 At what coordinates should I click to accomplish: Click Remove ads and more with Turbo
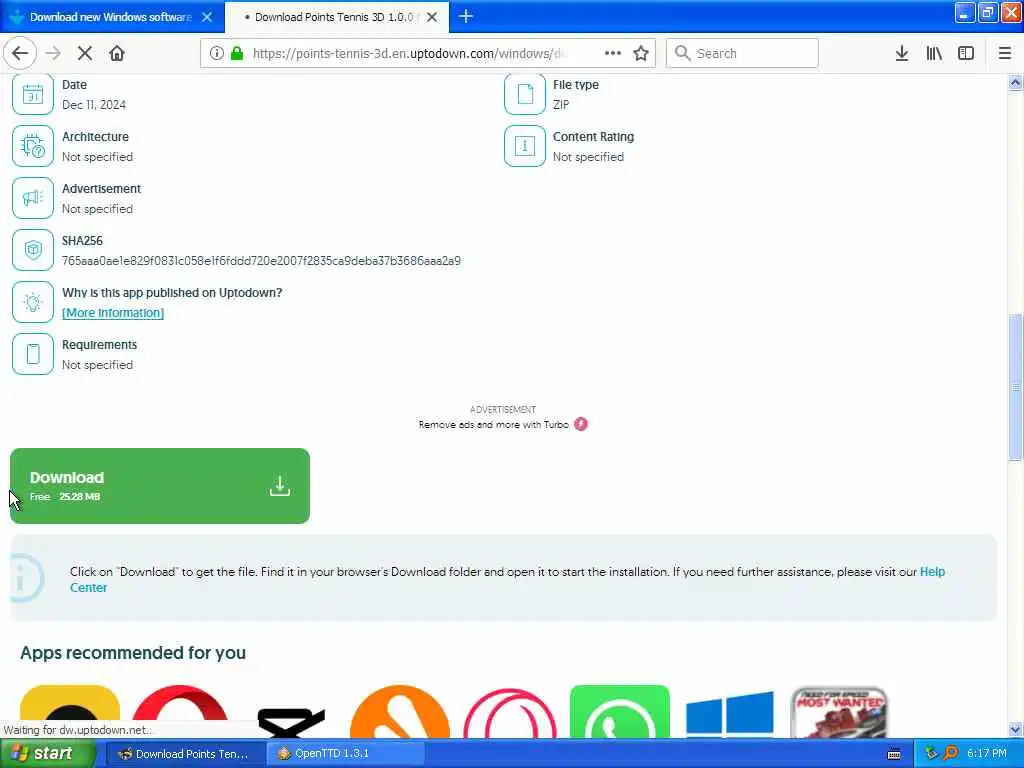pos(494,424)
